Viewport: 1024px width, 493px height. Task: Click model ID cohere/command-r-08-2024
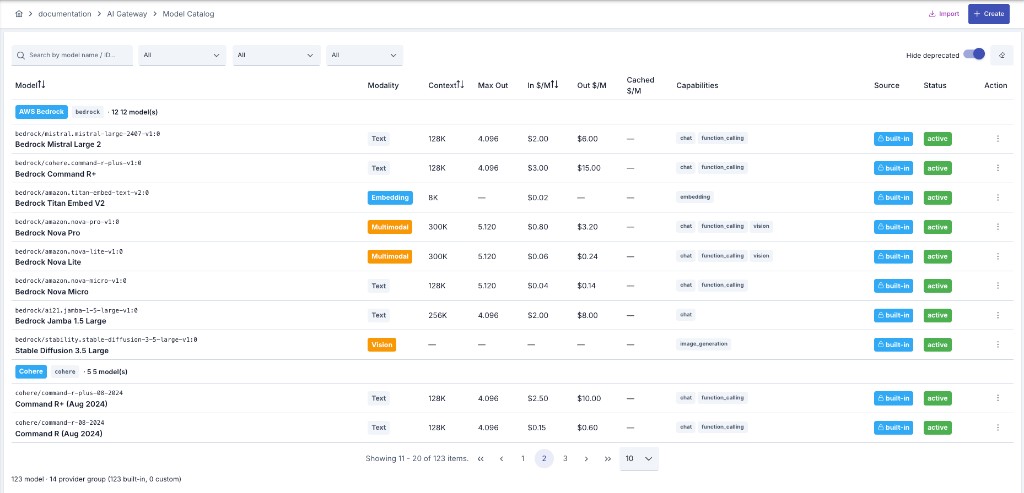pos(60,422)
